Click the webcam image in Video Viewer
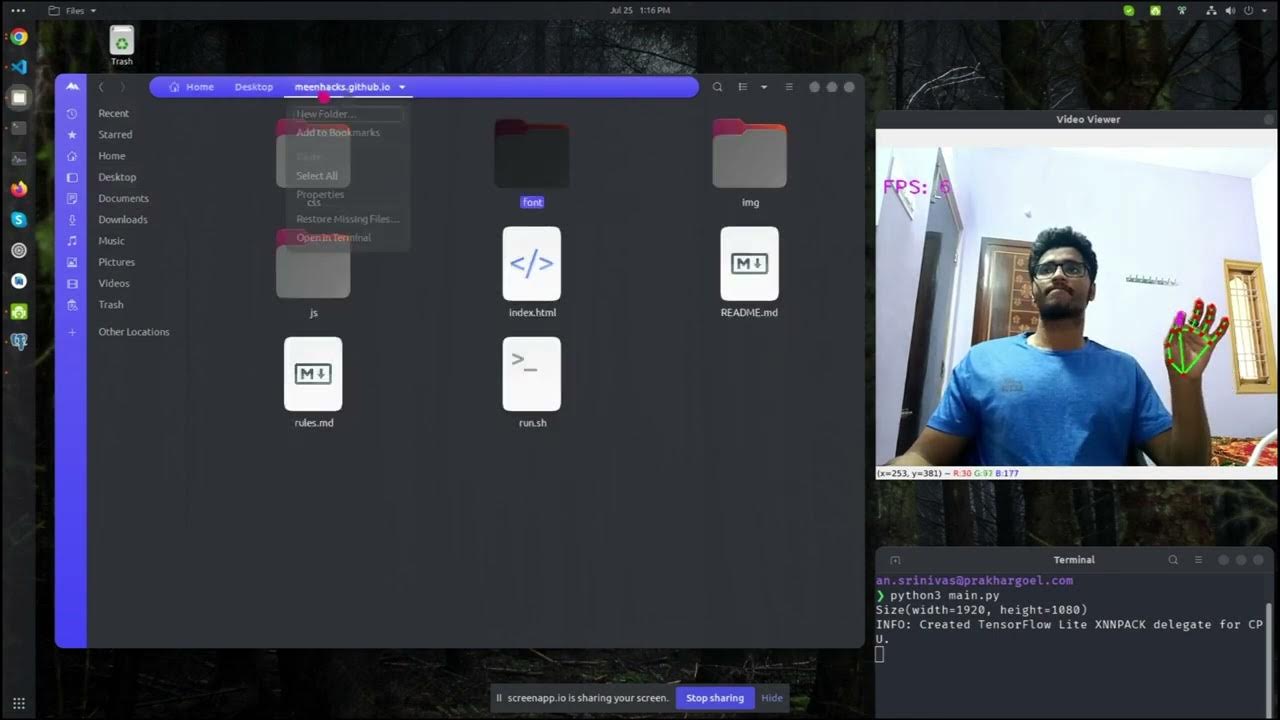 [1076, 307]
